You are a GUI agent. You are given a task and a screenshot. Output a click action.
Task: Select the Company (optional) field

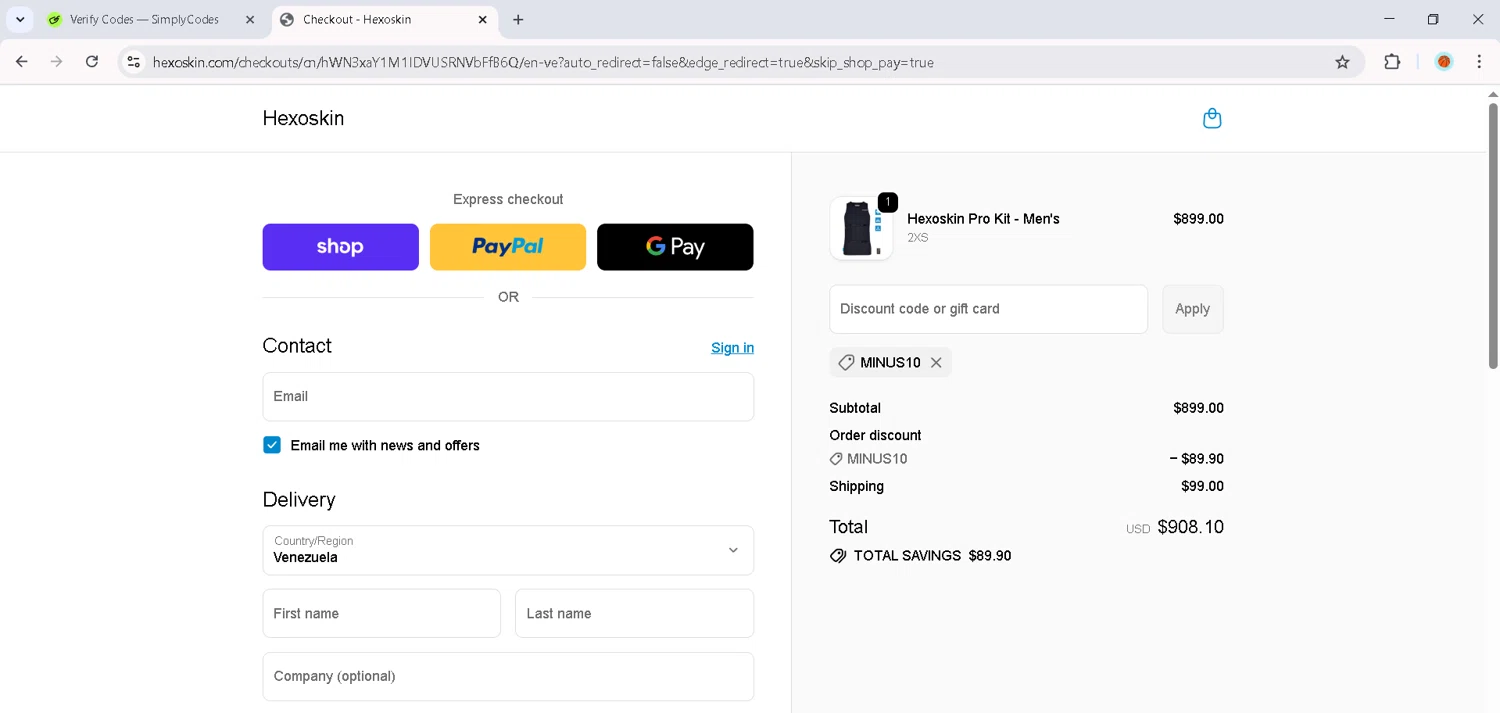click(x=508, y=677)
